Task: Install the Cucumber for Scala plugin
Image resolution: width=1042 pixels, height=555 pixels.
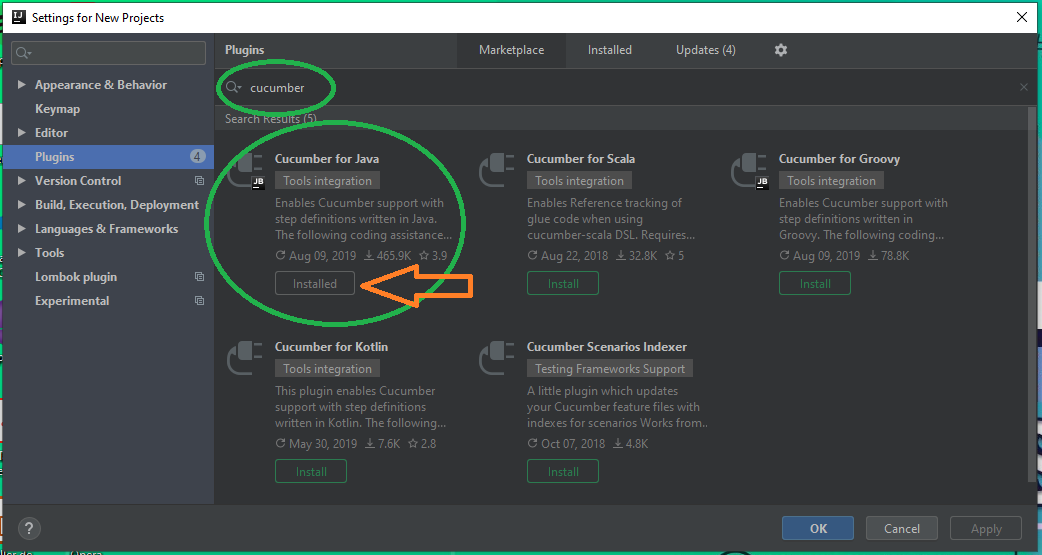Action: tap(563, 284)
